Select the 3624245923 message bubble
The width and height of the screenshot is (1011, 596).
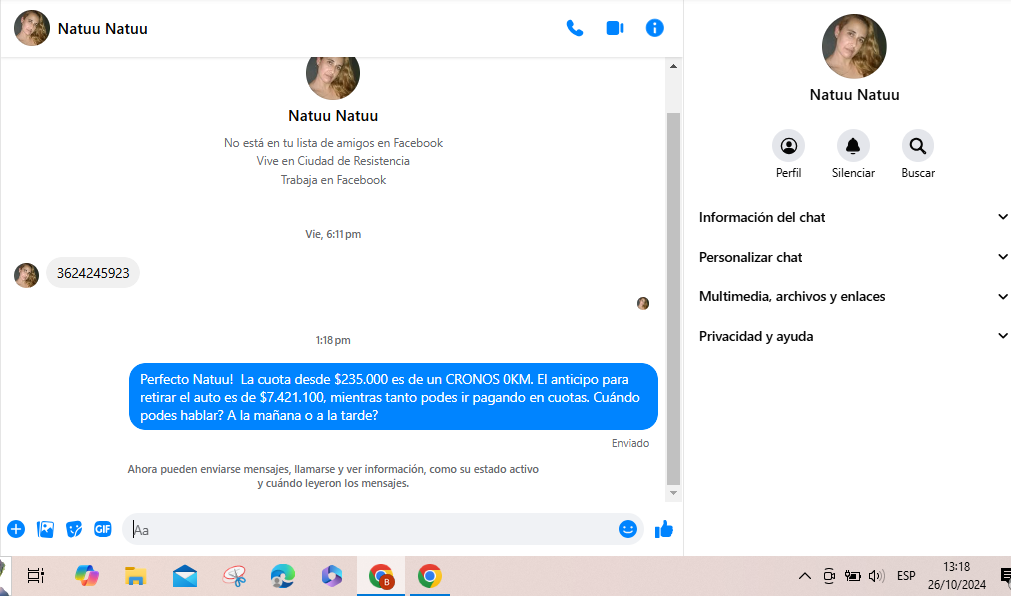[93, 273]
